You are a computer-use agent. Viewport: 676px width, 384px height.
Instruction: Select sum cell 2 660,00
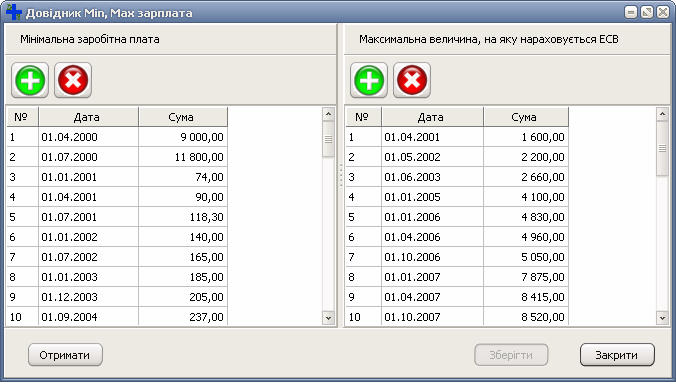pos(526,177)
